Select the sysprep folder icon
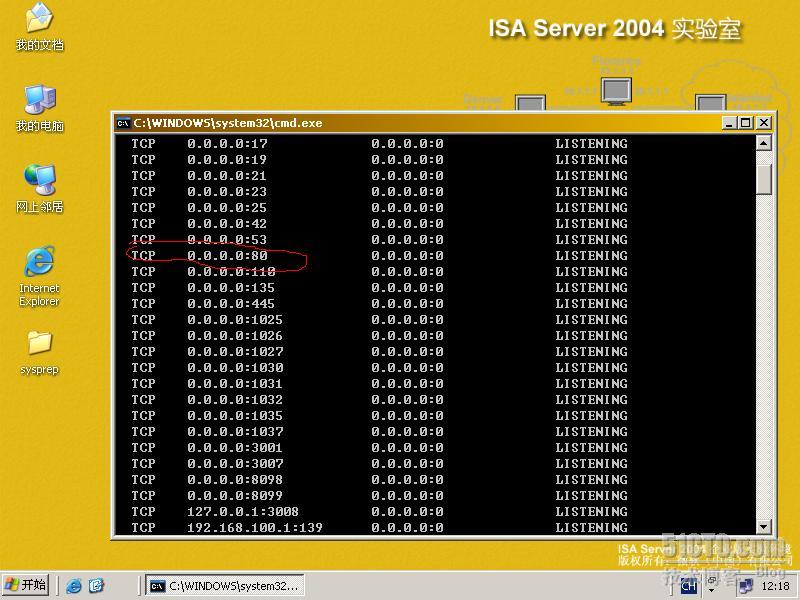800x600 pixels. pos(39,353)
